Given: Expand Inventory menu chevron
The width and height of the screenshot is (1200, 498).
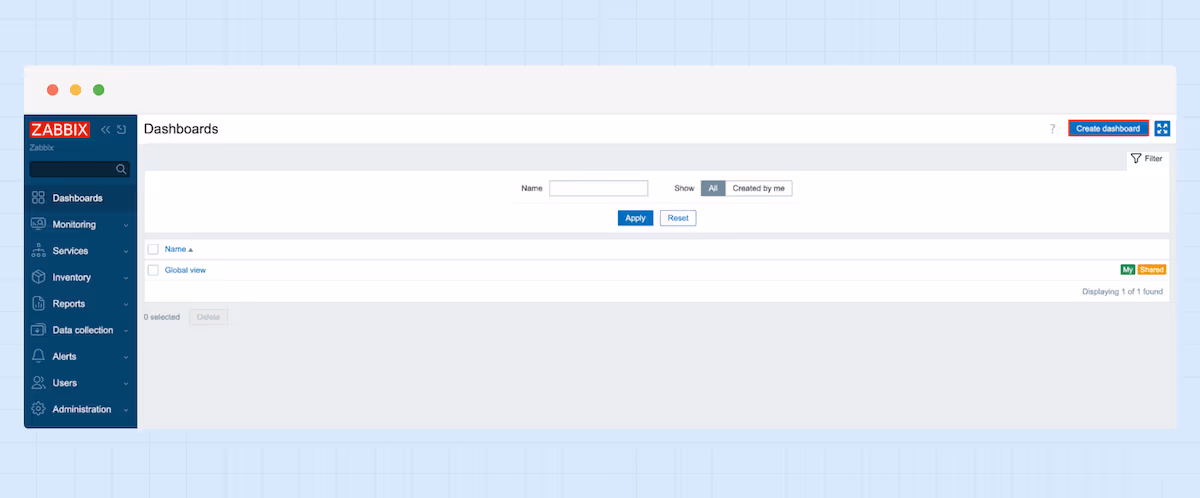Looking at the screenshot, I should click(x=126, y=278).
